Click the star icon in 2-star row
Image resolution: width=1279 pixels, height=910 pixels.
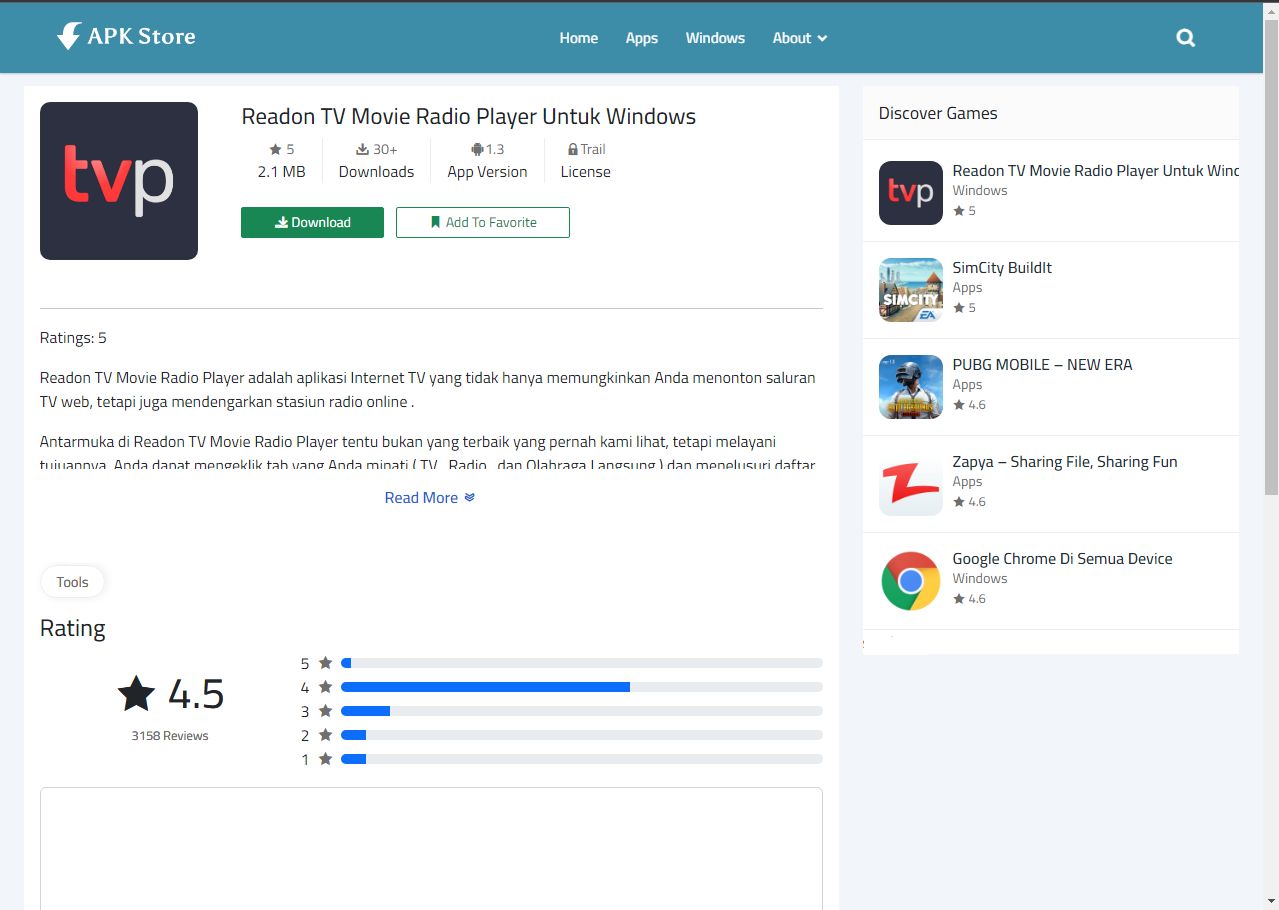tap(325, 735)
